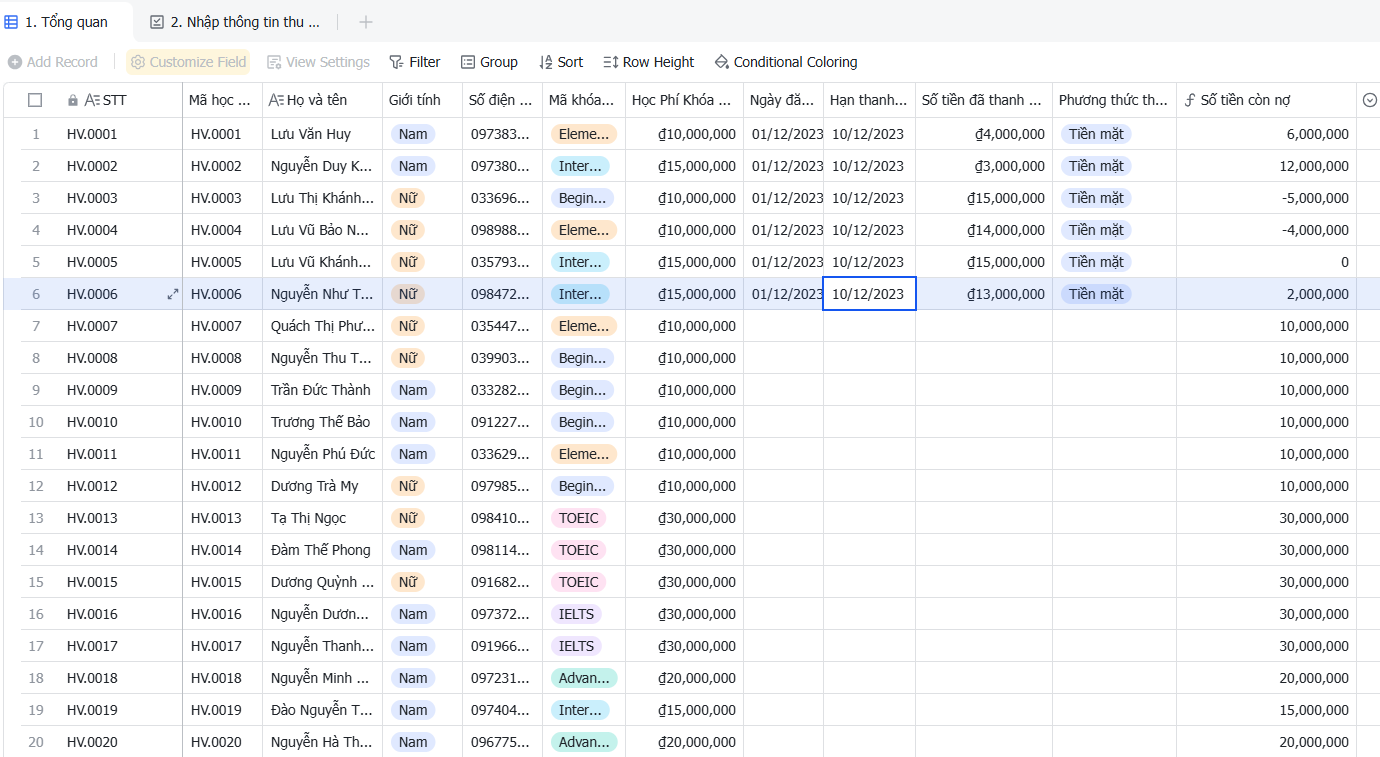This screenshot has height=757, width=1380.
Task: Open the Group options
Action: (489, 62)
